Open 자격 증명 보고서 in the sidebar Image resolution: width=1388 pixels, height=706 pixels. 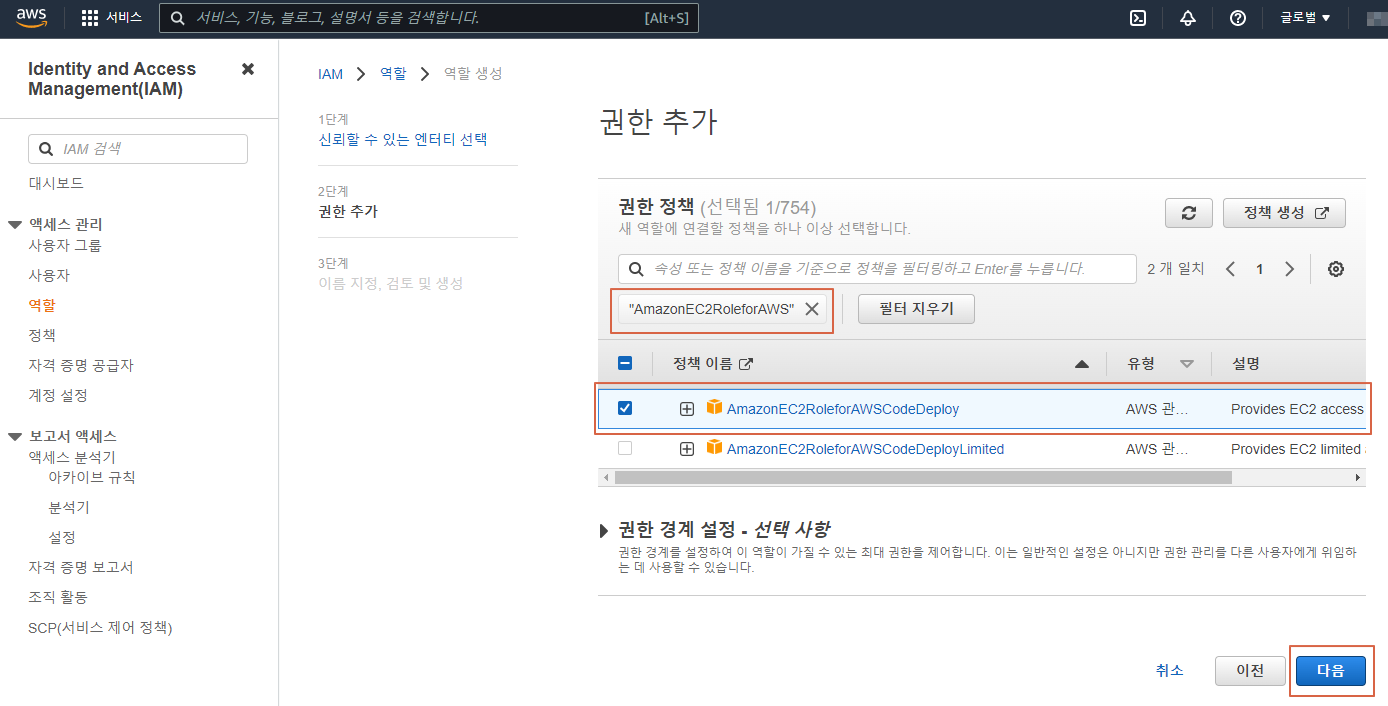(x=81, y=567)
